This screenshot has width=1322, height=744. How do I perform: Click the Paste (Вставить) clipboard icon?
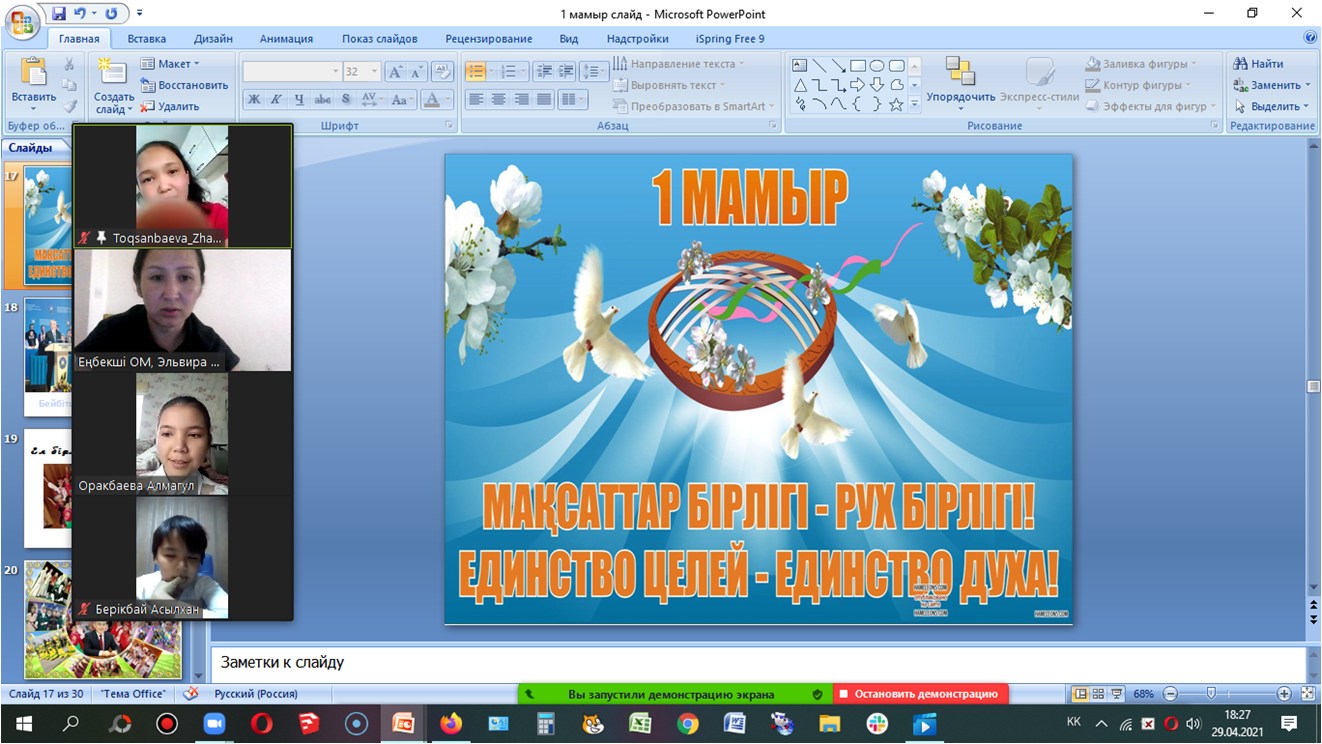pyautogui.click(x=33, y=75)
